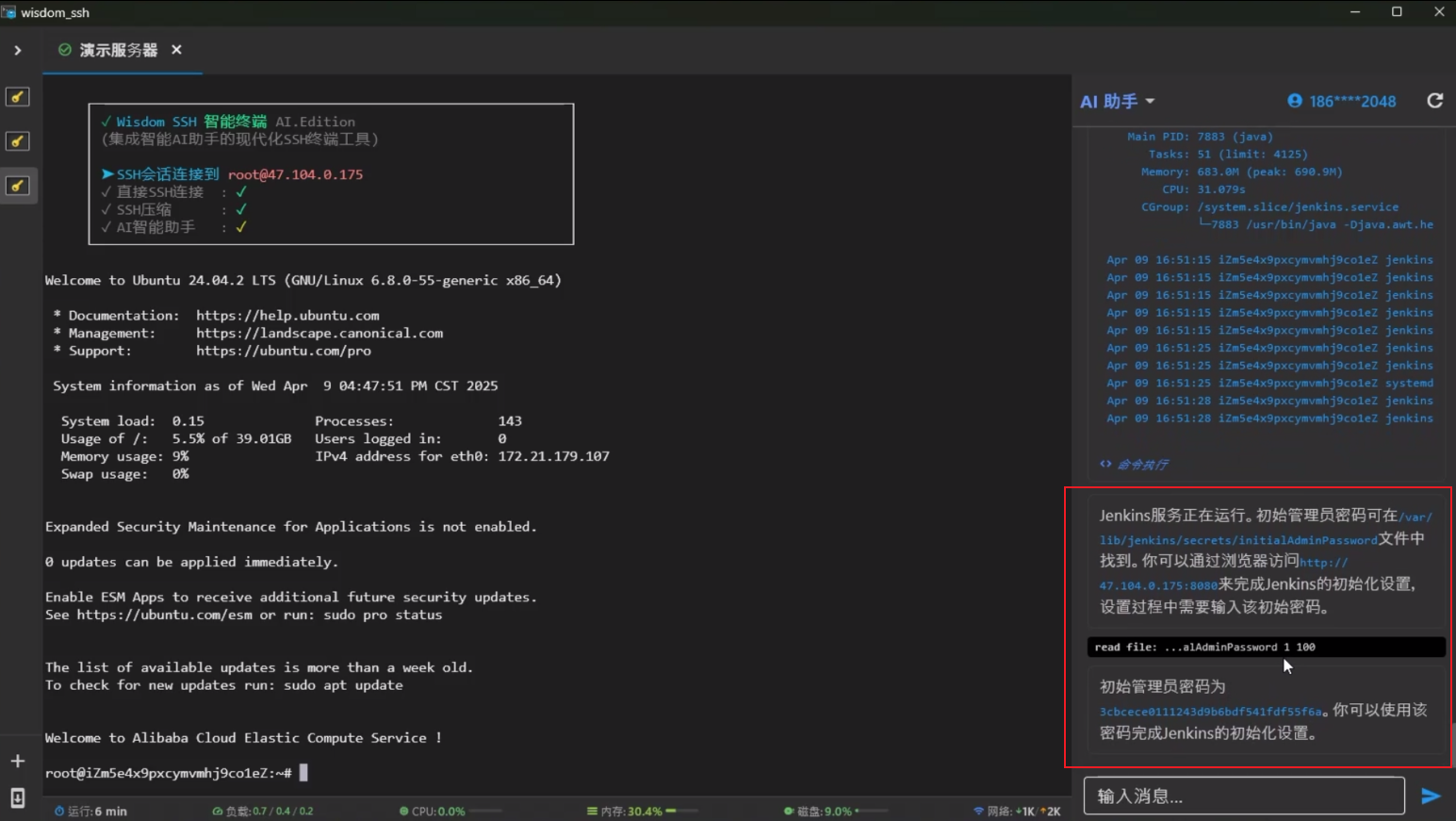This screenshot has width=1456, height=821.
Task: Click the first key session icon in sidebar
Action: pyautogui.click(x=18, y=97)
